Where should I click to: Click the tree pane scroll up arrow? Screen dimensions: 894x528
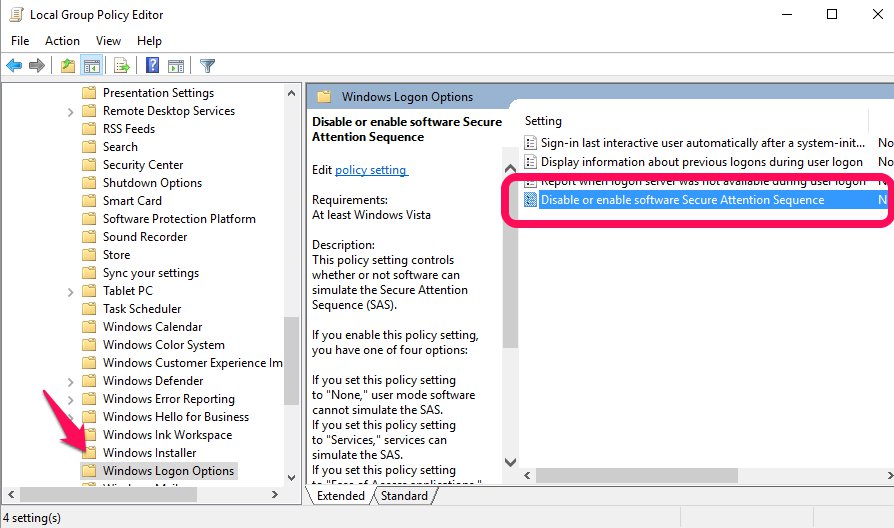click(x=291, y=93)
